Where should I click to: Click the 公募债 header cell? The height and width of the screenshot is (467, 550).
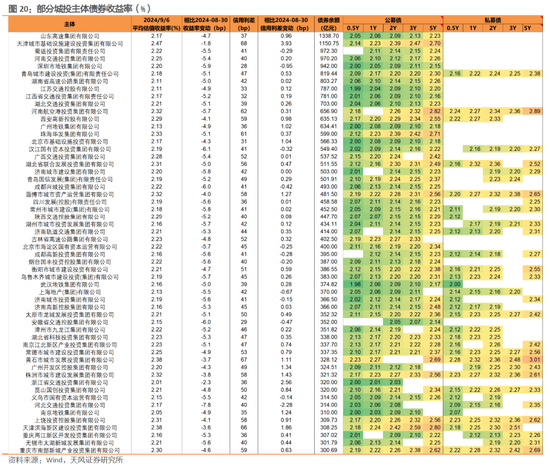point(393,20)
